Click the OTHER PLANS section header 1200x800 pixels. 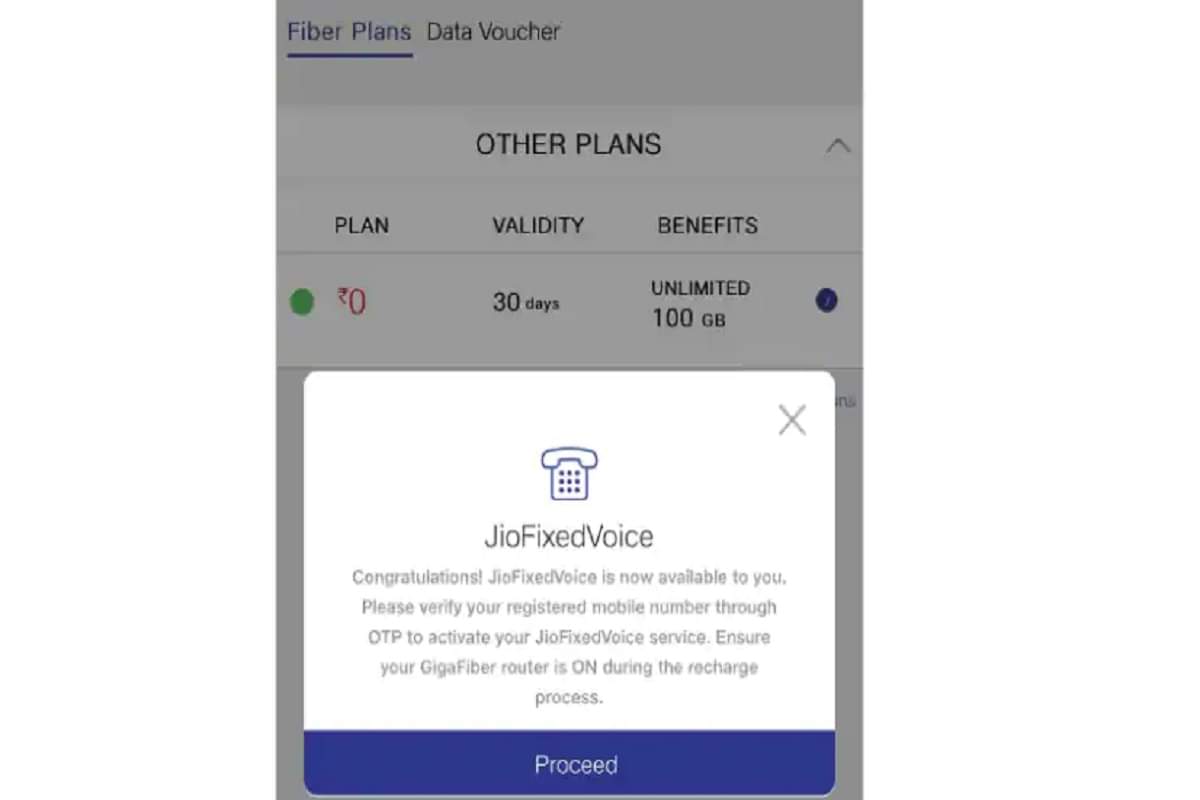[568, 144]
